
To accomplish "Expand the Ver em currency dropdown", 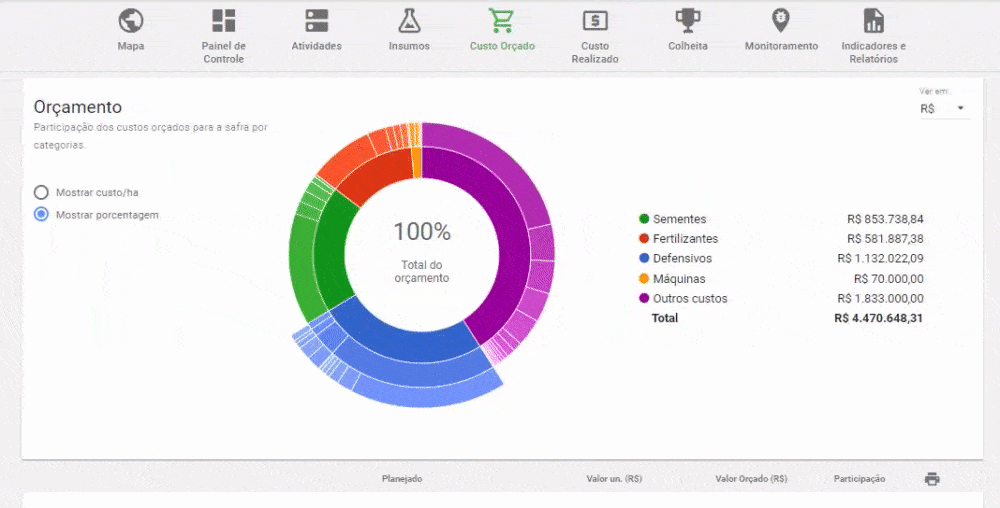I will [x=943, y=108].
